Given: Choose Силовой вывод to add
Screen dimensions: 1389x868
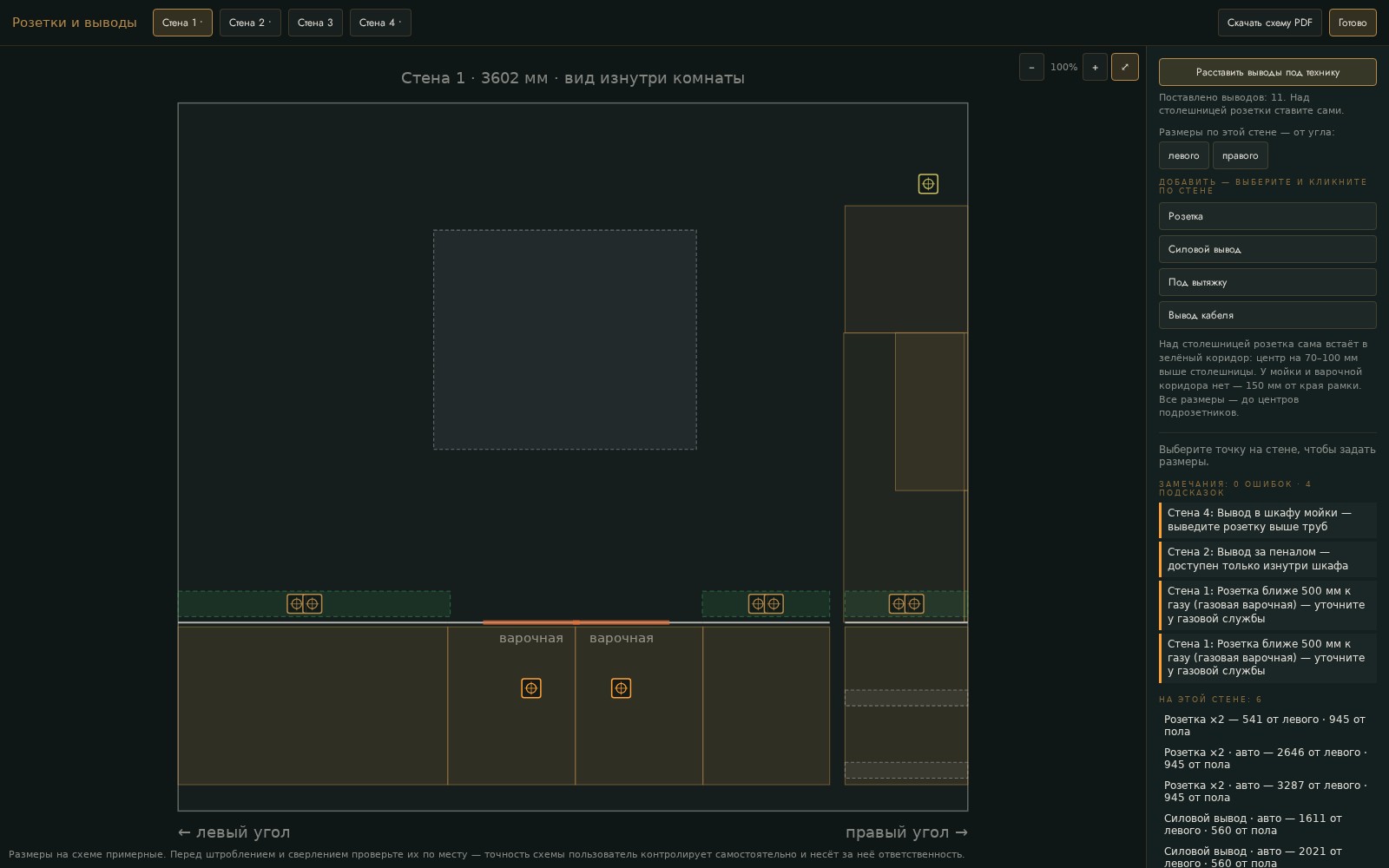Looking at the screenshot, I should [1267, 249].
